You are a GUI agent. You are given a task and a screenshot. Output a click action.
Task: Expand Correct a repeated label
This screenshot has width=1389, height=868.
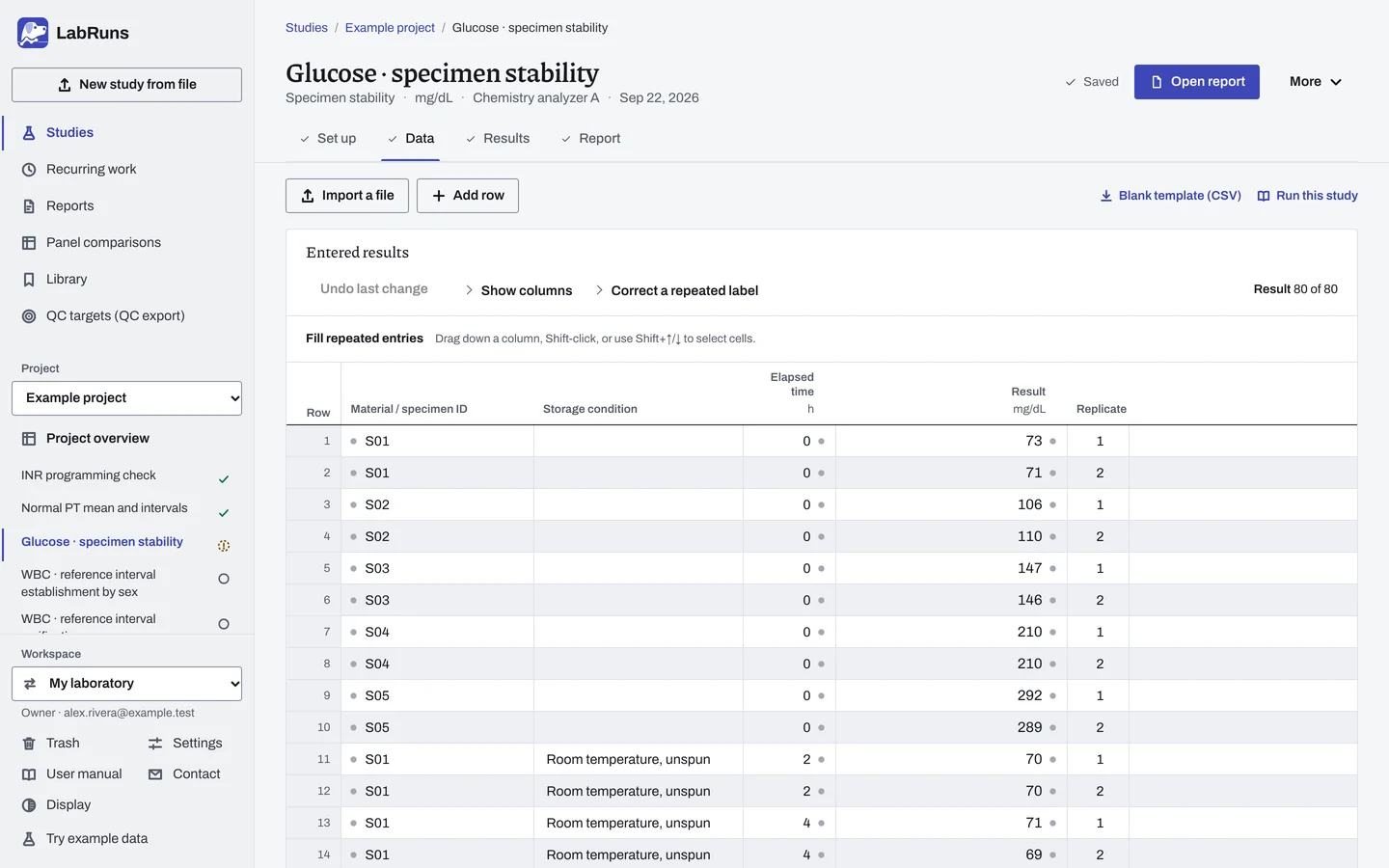(x=677, y=290)
